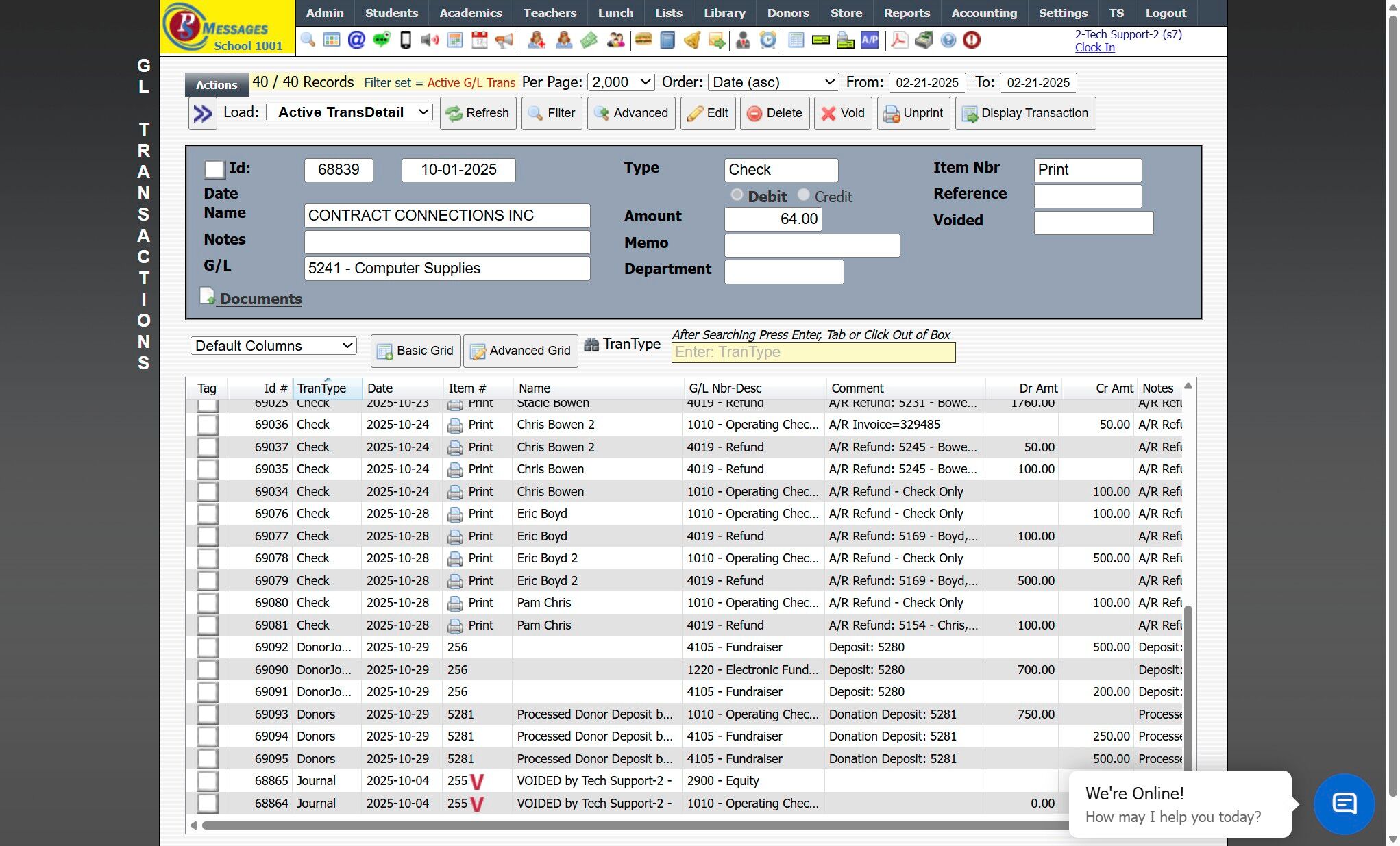Click the Clock In link
The width and height of the screenshot is (1400, 846).
(x=1094, y=47)
